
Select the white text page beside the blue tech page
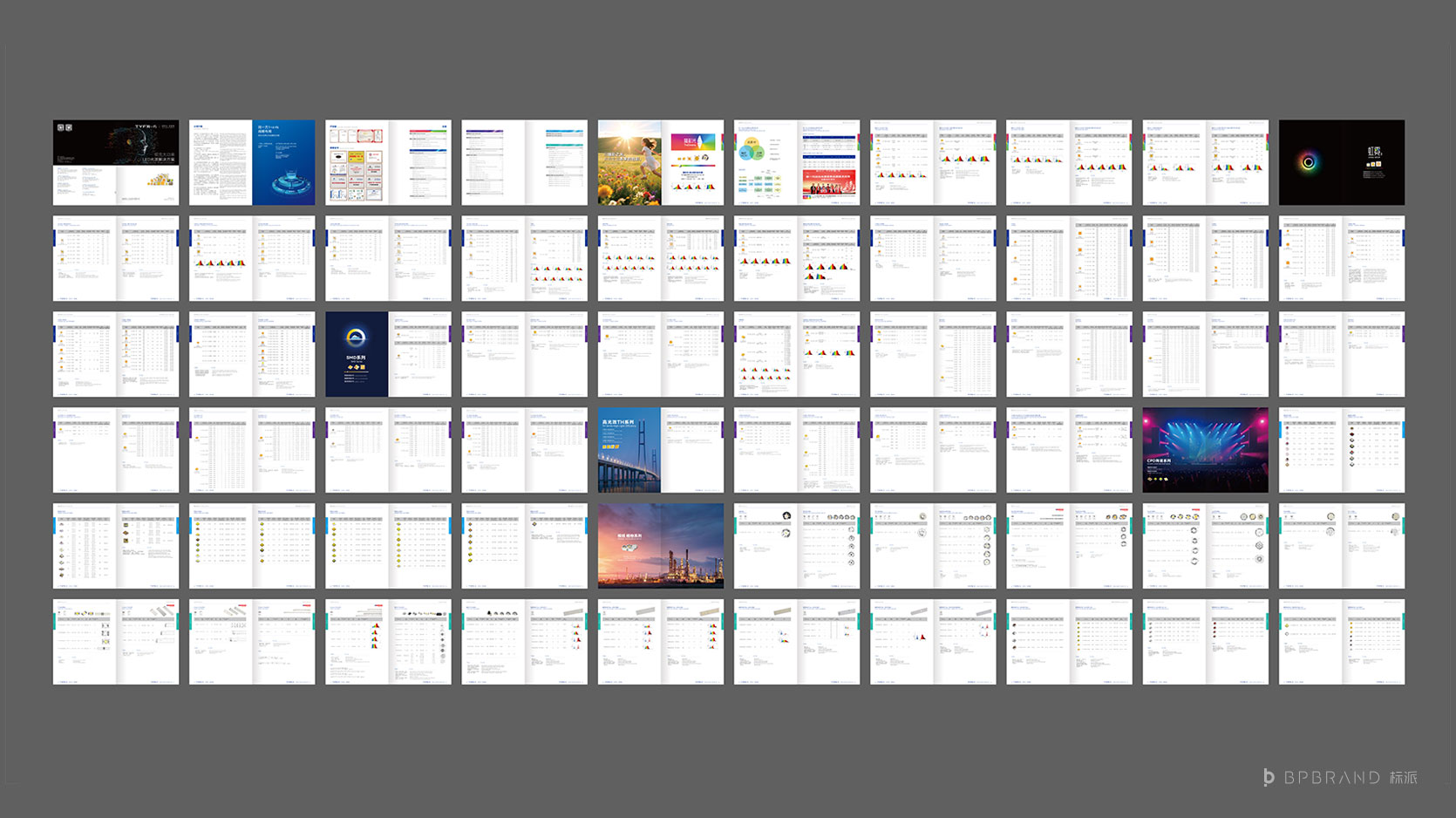pos(220,162)
